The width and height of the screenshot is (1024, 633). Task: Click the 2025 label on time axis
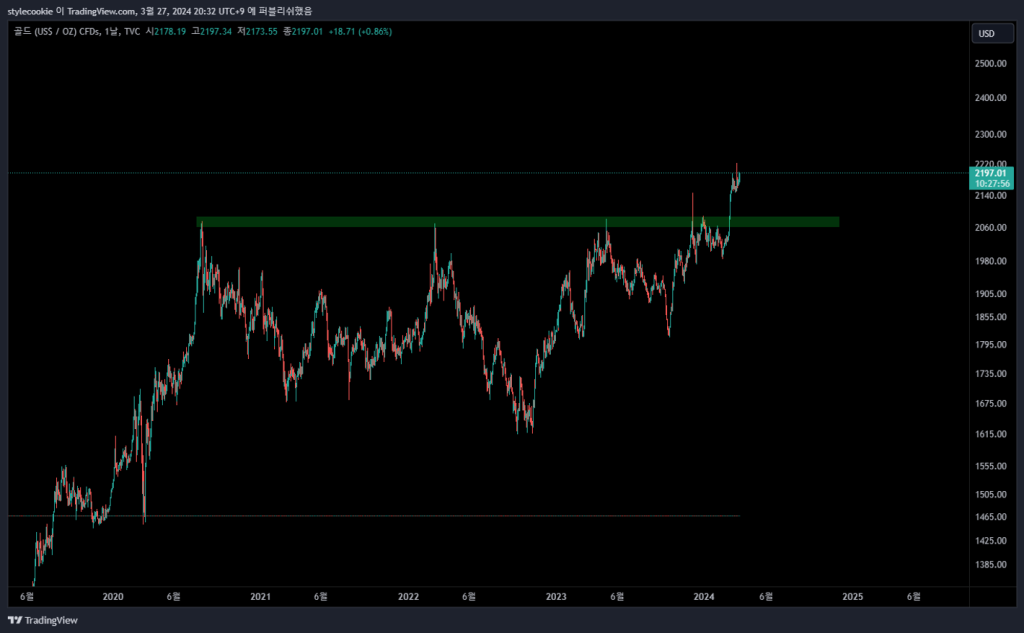[x=852, y=596]
